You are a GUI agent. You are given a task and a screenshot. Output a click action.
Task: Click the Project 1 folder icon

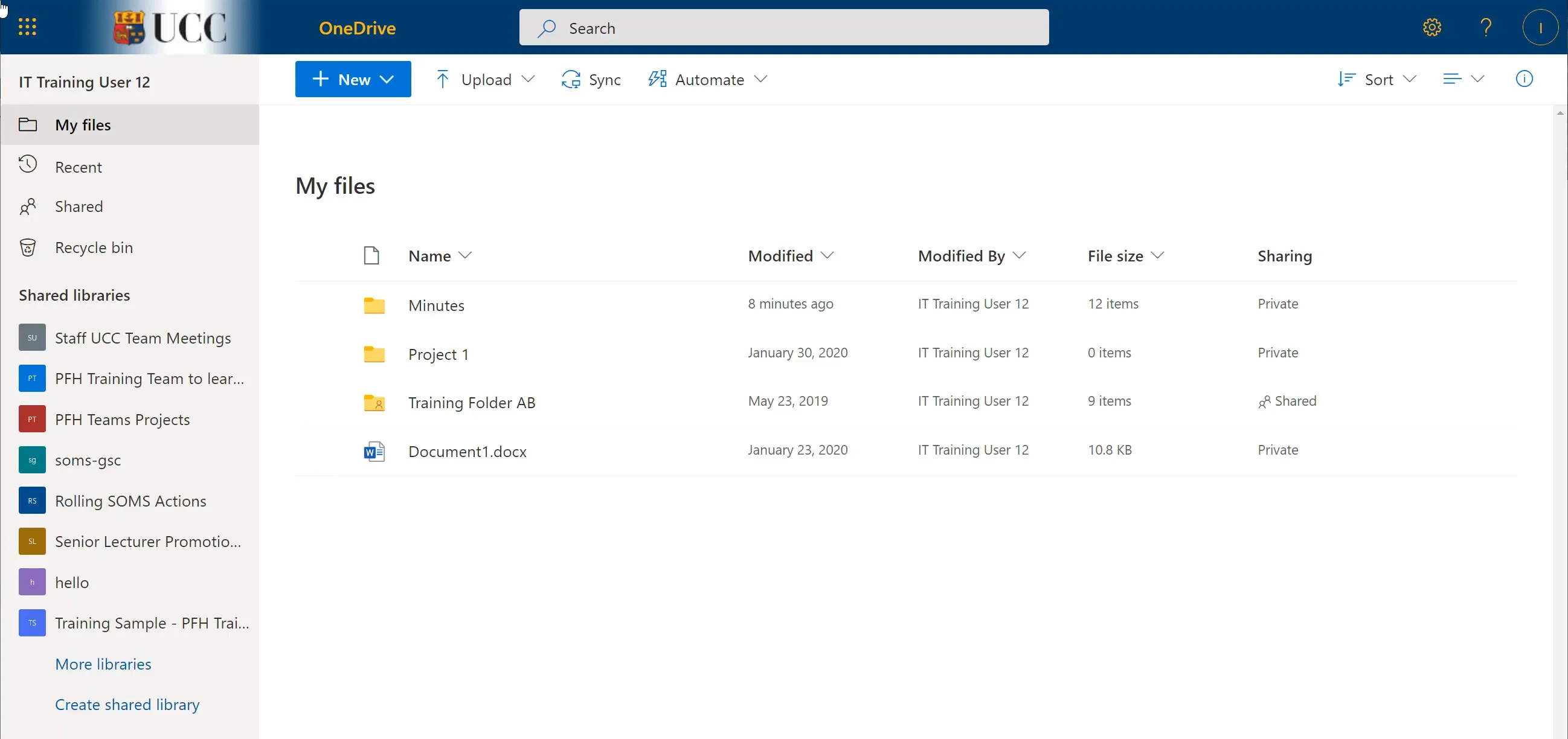tap(374, 353)
